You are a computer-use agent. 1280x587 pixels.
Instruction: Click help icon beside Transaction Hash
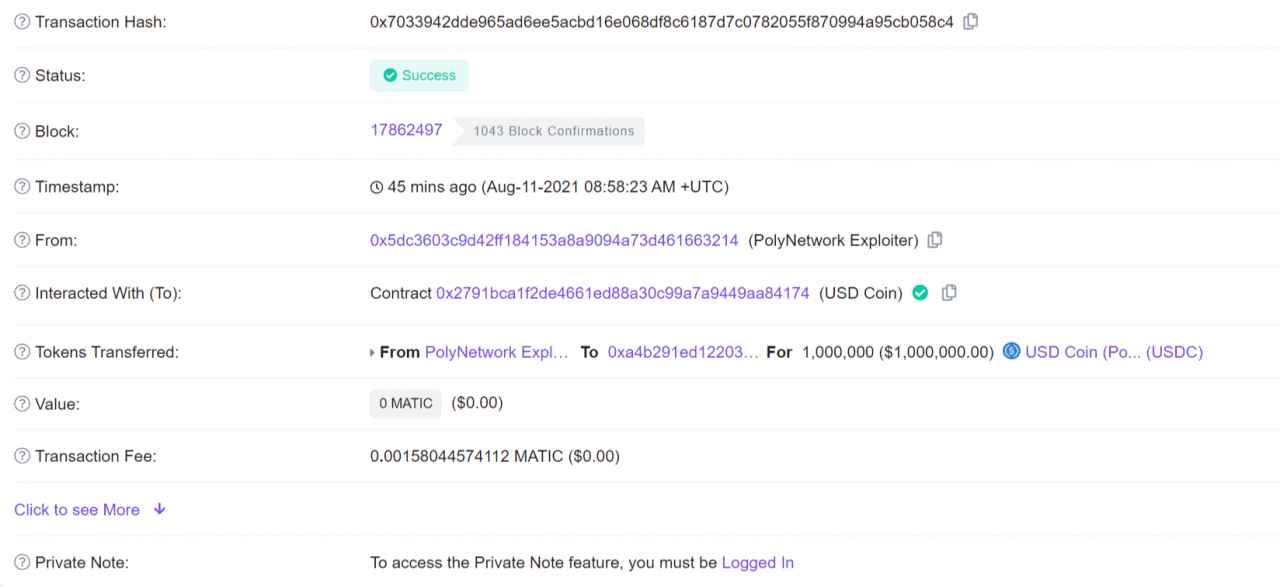point(22,22)
